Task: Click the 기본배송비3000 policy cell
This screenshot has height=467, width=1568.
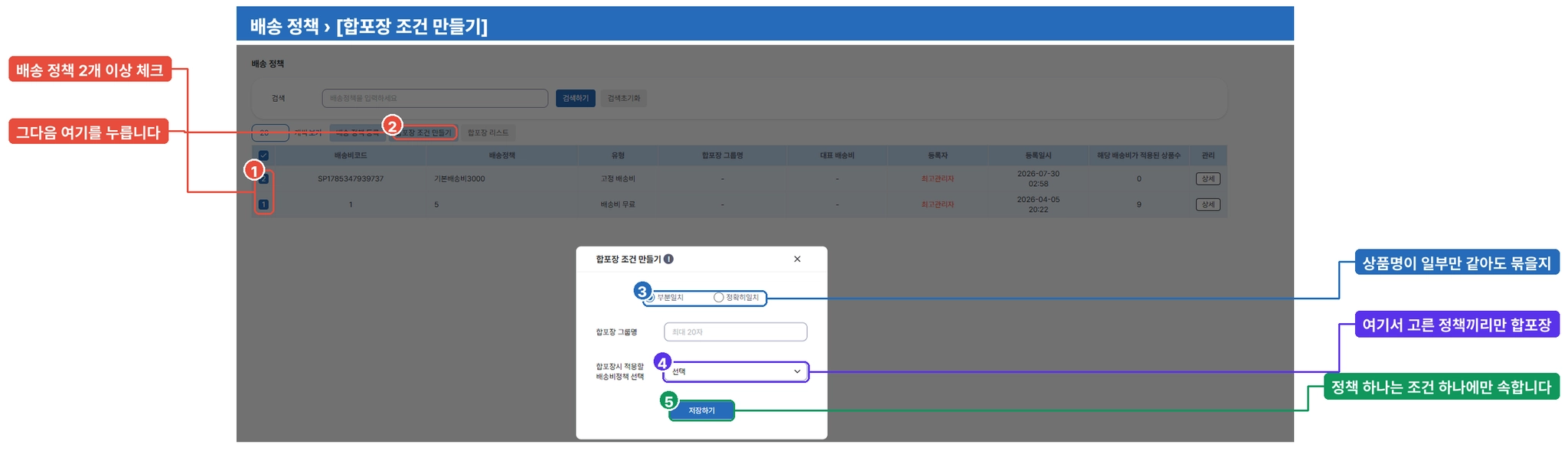Action: 459,178
